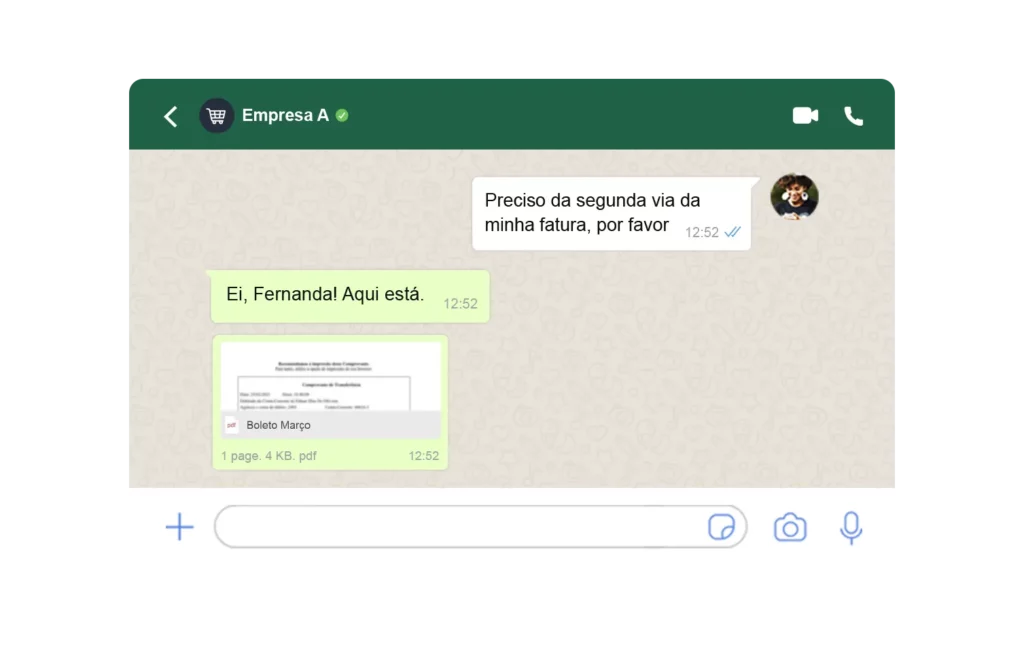Select the Boleto Março file name label
1024x649 pixels.
pyautogui.click(x=279, y=425)
